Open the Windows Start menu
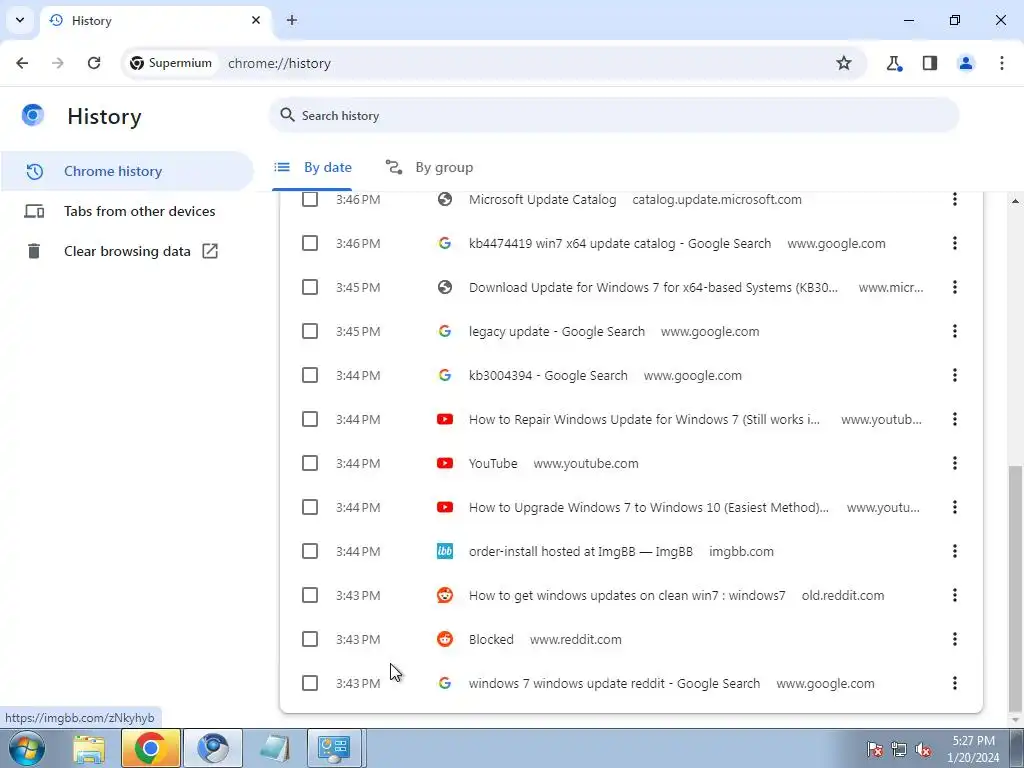 point(27,748)
